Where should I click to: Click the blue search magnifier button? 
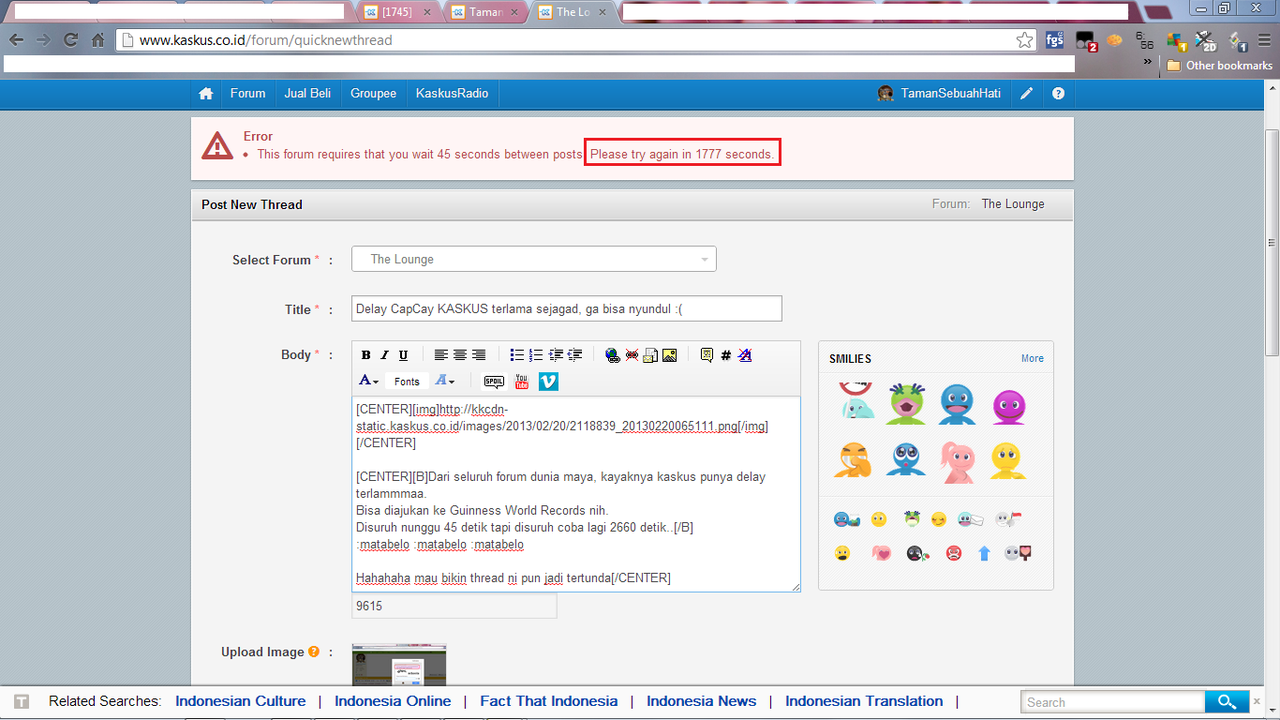(1227, 701)
